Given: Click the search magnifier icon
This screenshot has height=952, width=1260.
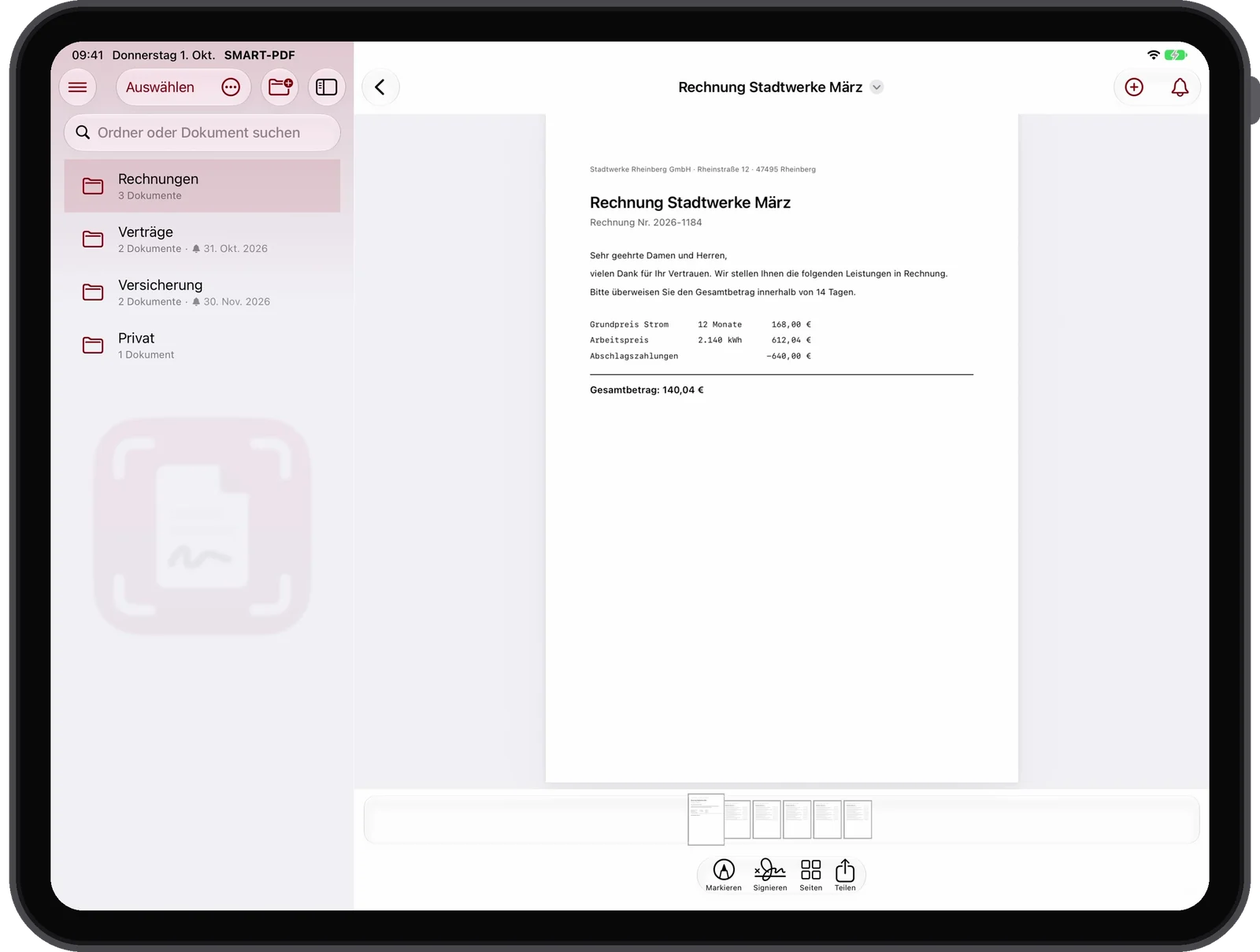Looking at the screenshot, I should click(83, 132).
